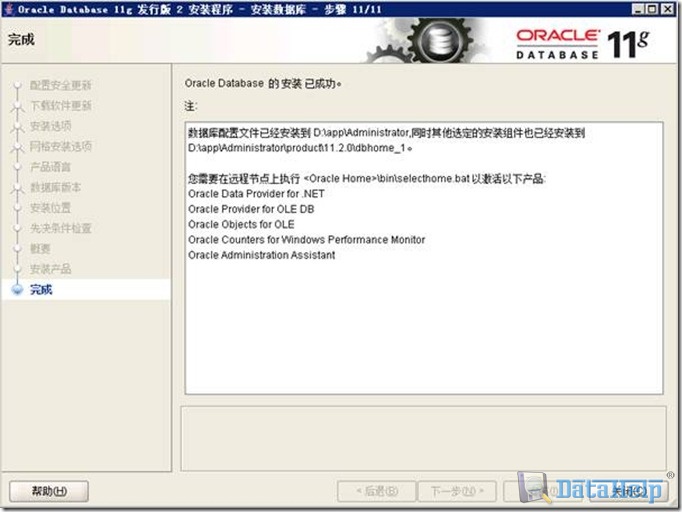The image size is (682, 512).
Task: Click the '注:' label
Action: coord(191,106)
